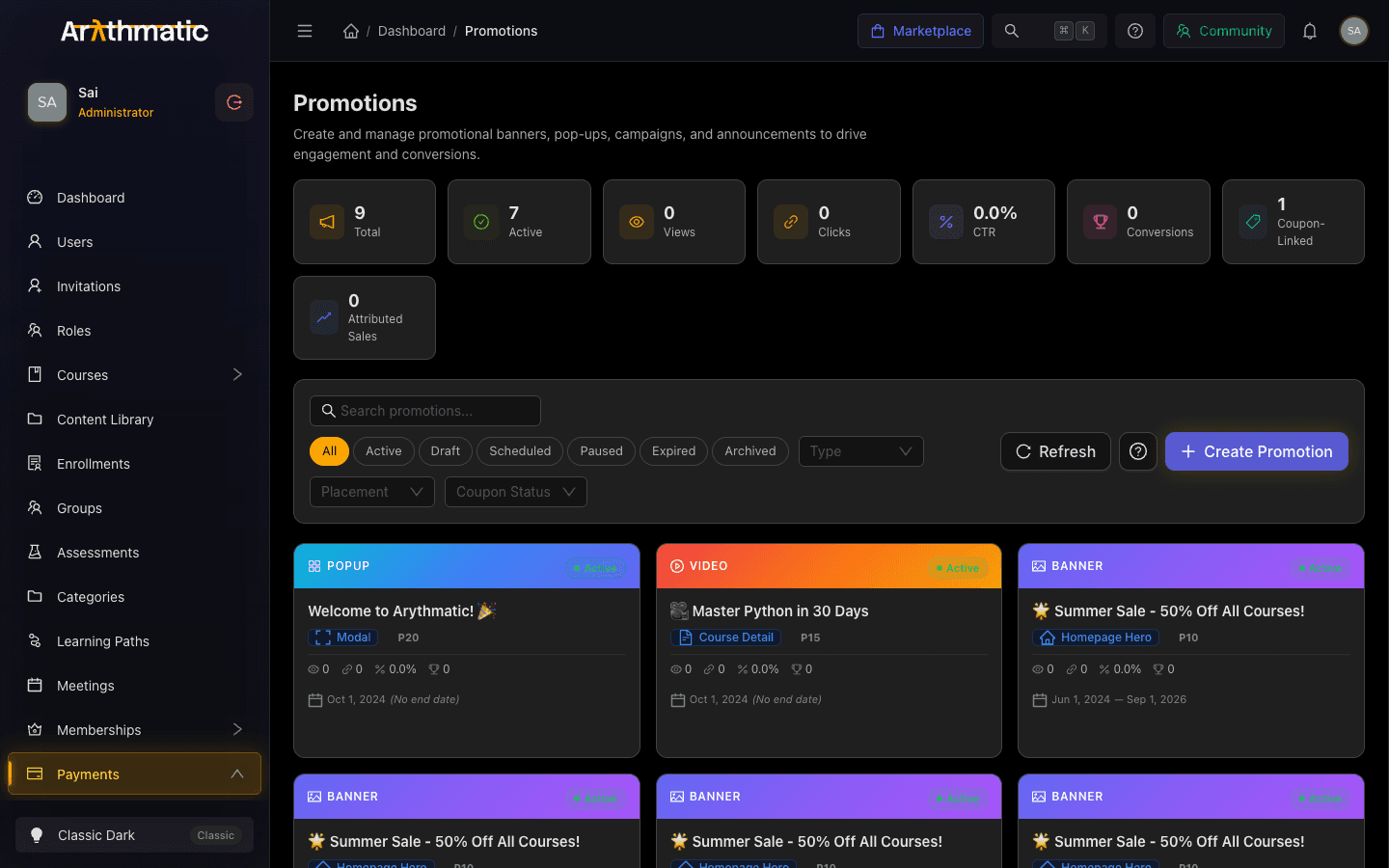This screenshot has height=868, width=1389.
Task: Open Meetings in the sidebar
Action: [x=134, y=686]
